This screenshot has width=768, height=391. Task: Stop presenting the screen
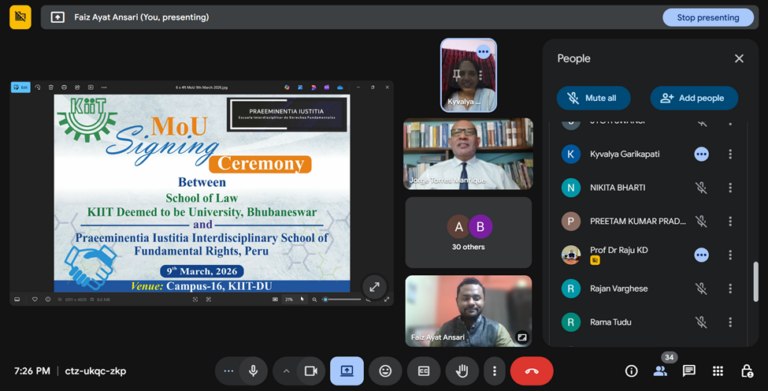[708, 17]
